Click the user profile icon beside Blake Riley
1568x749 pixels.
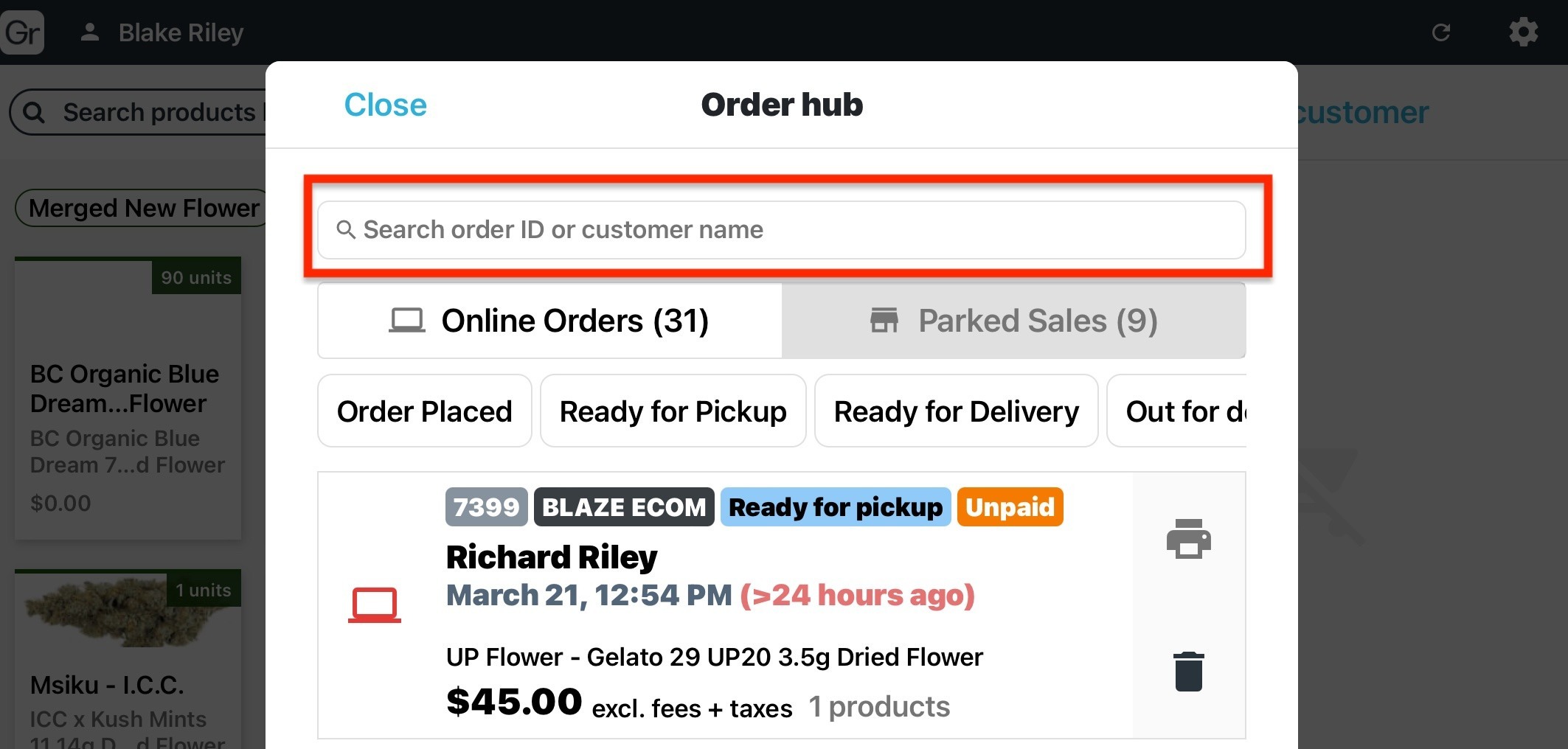[90, 32]
